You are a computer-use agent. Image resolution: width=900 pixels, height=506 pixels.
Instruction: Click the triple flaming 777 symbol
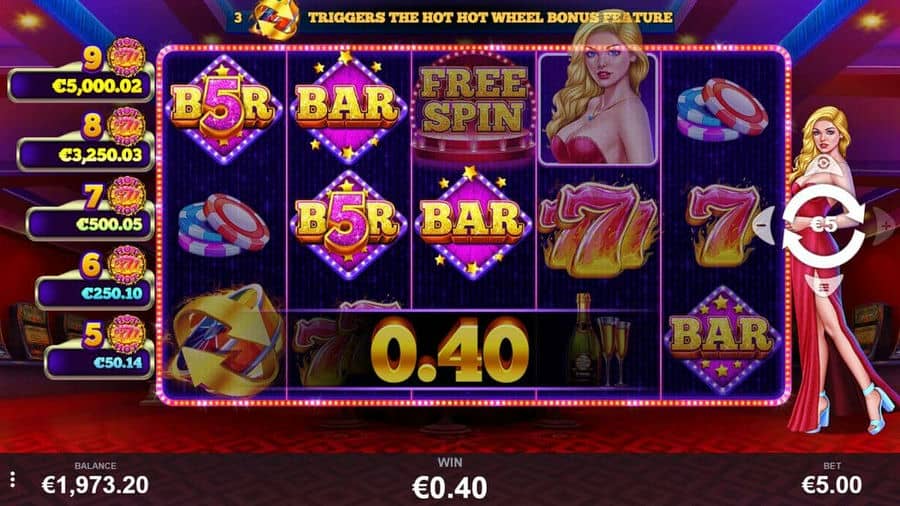point(598,229)
